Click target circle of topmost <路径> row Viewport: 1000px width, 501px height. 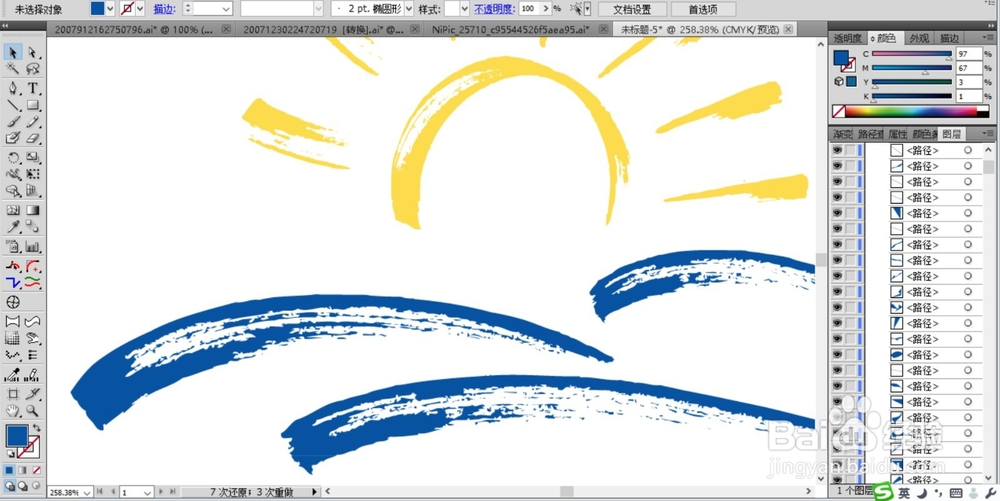point(968,150)
